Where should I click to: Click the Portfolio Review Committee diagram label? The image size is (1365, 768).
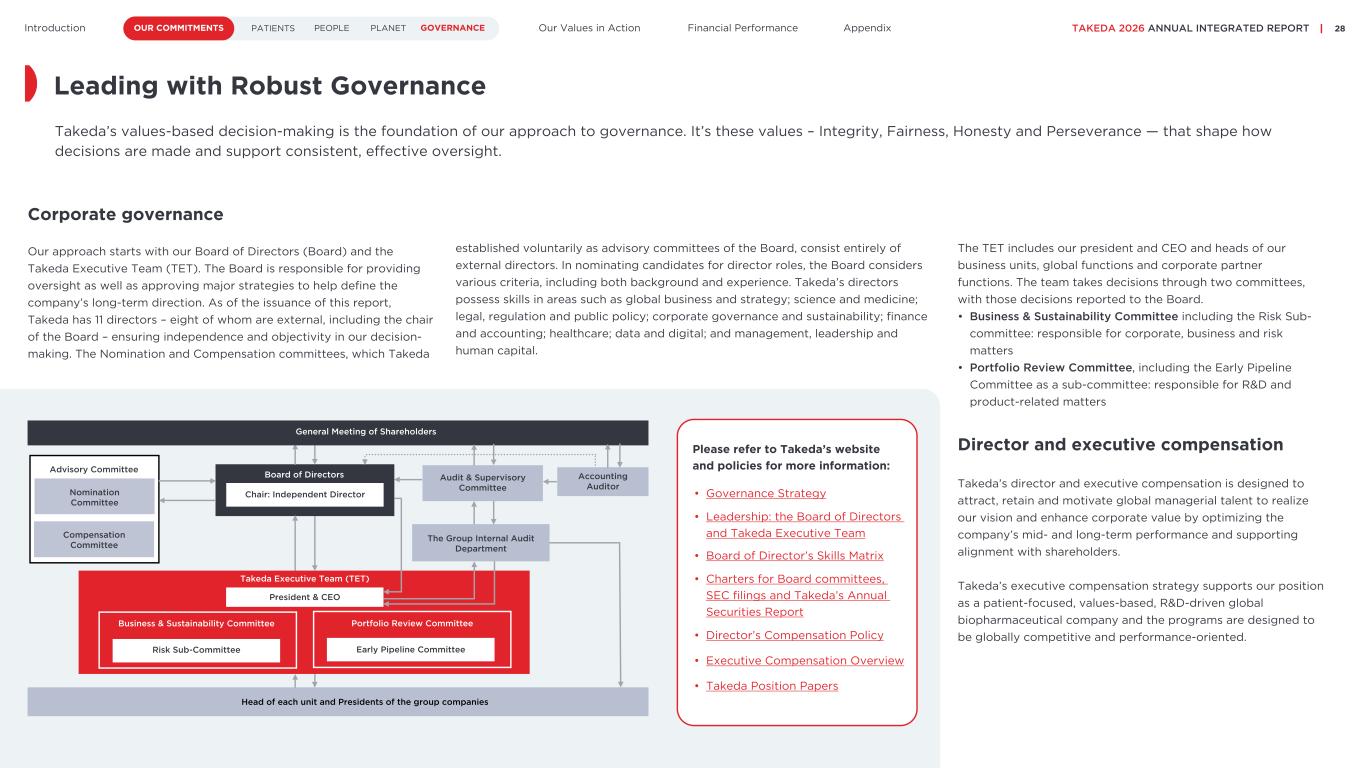tap(412, 623)
